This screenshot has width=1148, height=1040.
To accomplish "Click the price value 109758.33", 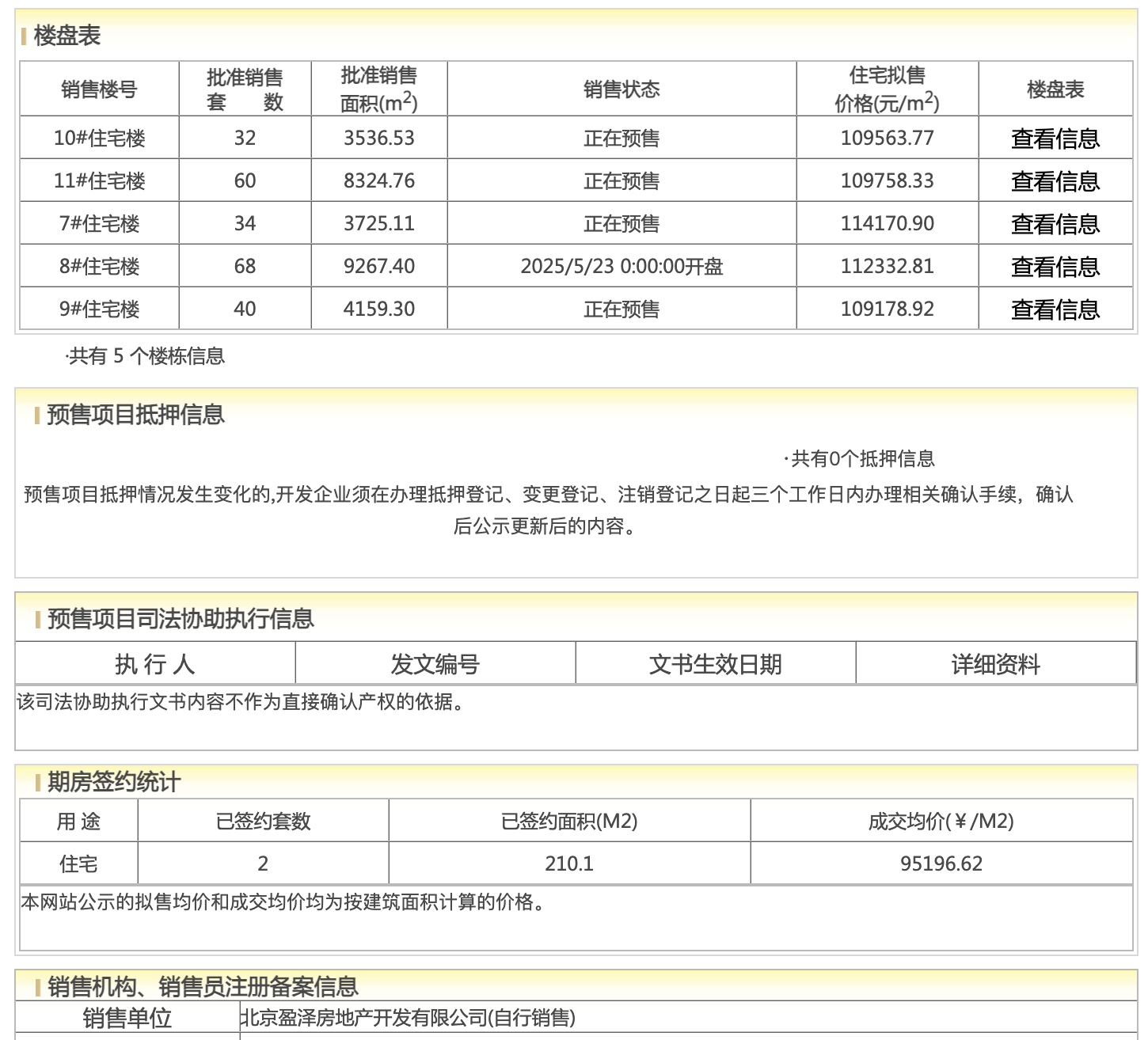I will pyautogui.click(x=888, y=180).
